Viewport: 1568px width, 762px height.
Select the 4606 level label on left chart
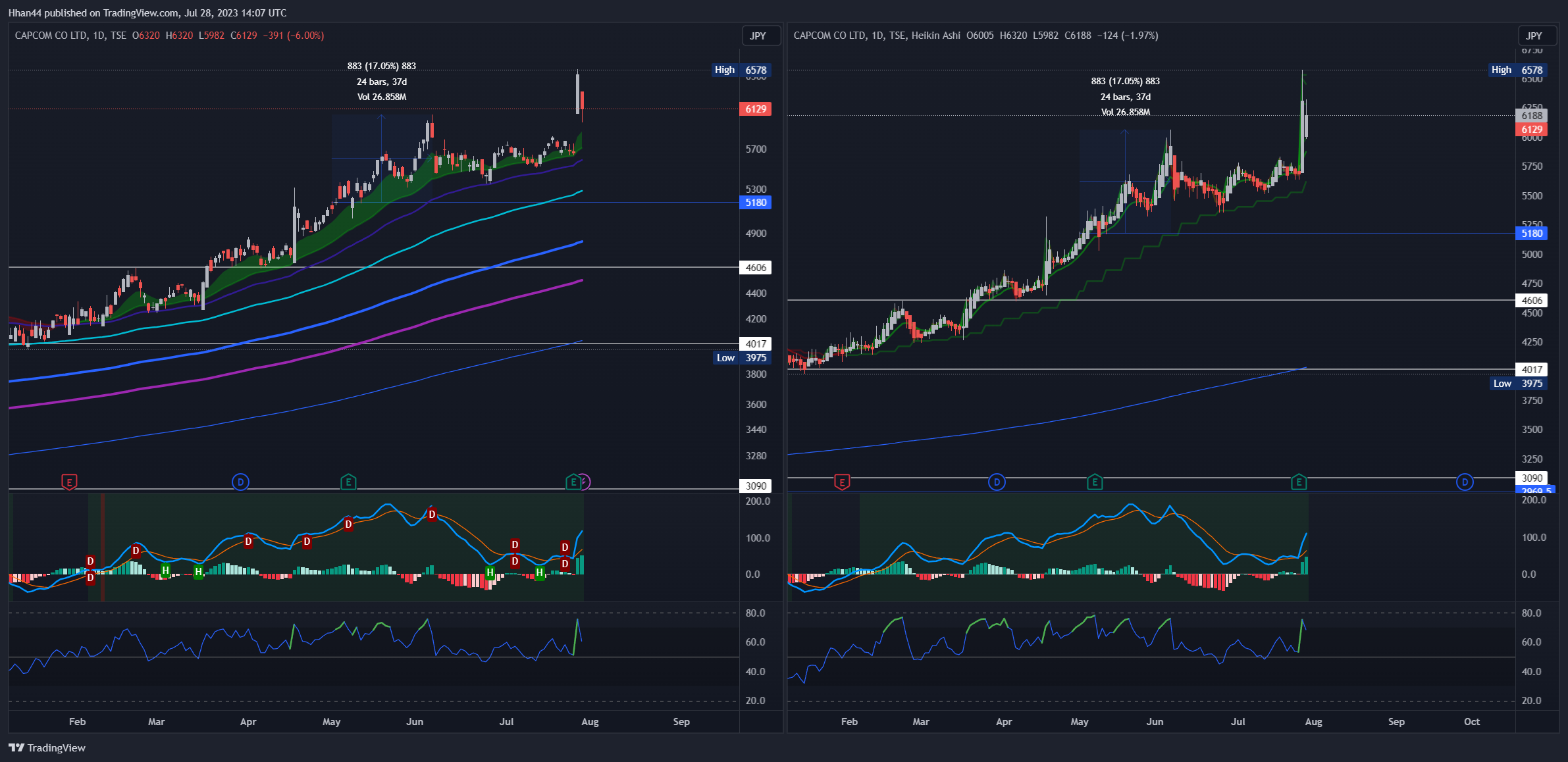point(756,268)
